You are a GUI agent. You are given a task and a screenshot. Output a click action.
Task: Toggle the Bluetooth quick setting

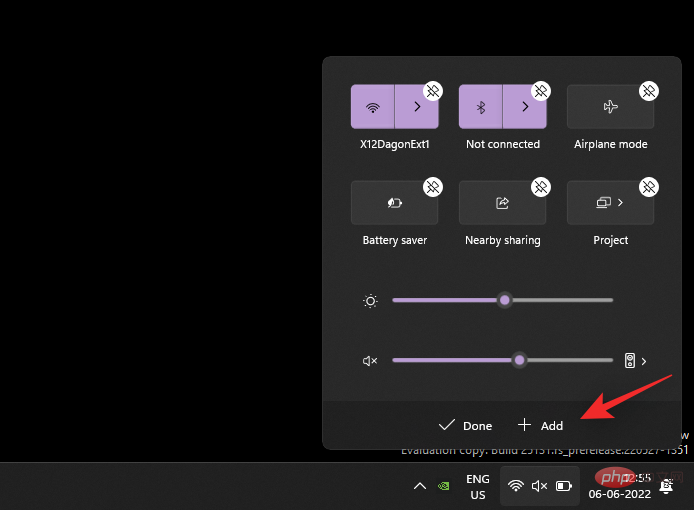point(481,107)
